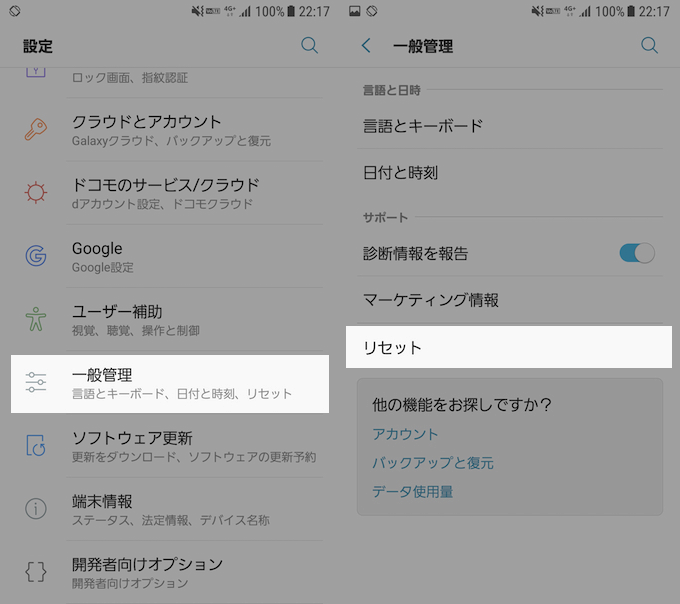Tap the battery indicator in the right status bar
Viewport: 680px width, 604px height.
tap(627, 12)
